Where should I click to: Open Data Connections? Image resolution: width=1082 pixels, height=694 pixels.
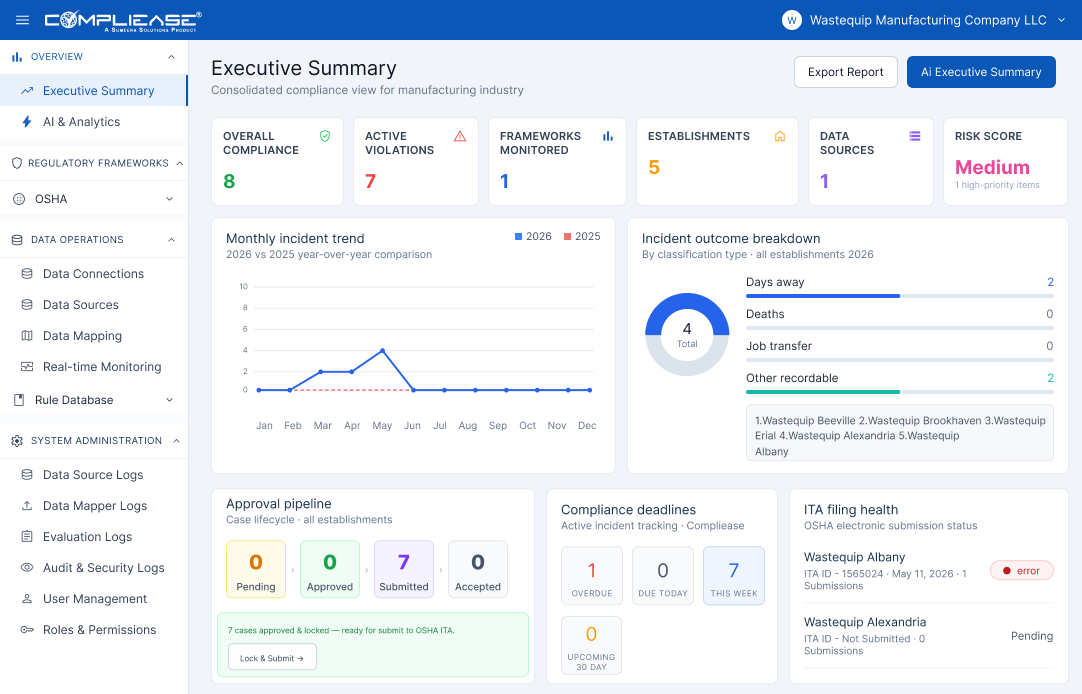(93, 274)
